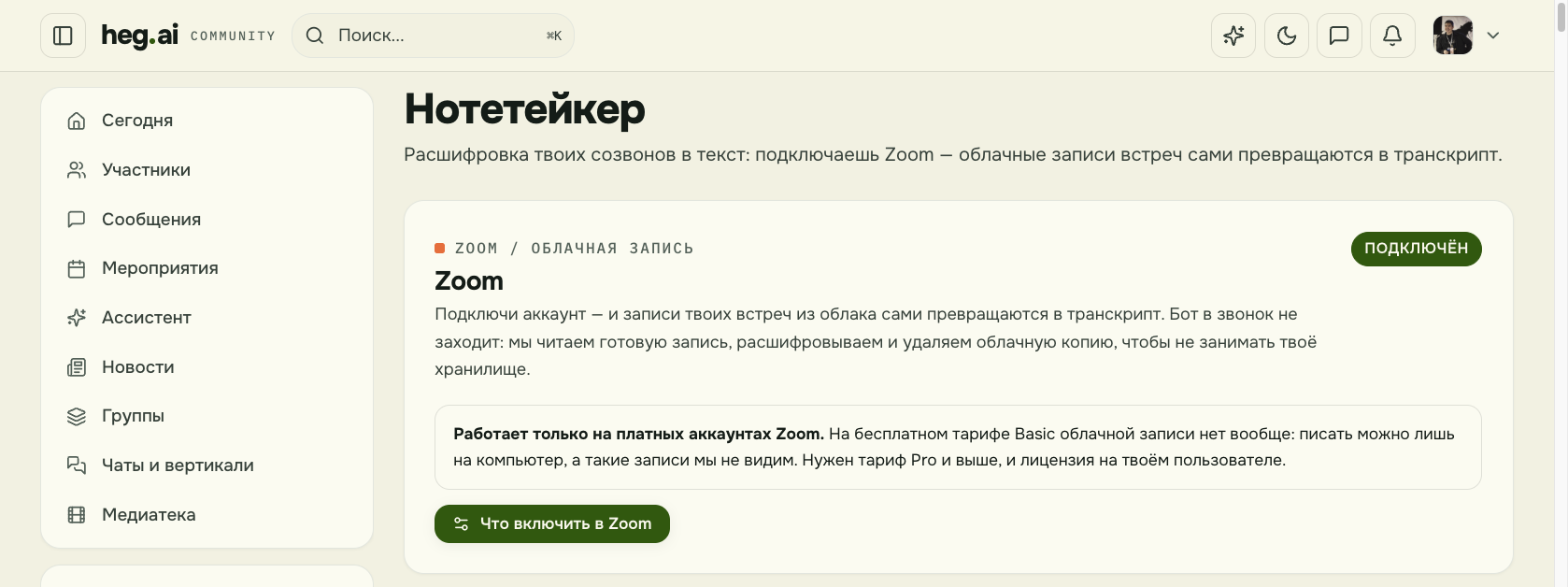Open the AI sparkles assistant button

coord(1233,36)
